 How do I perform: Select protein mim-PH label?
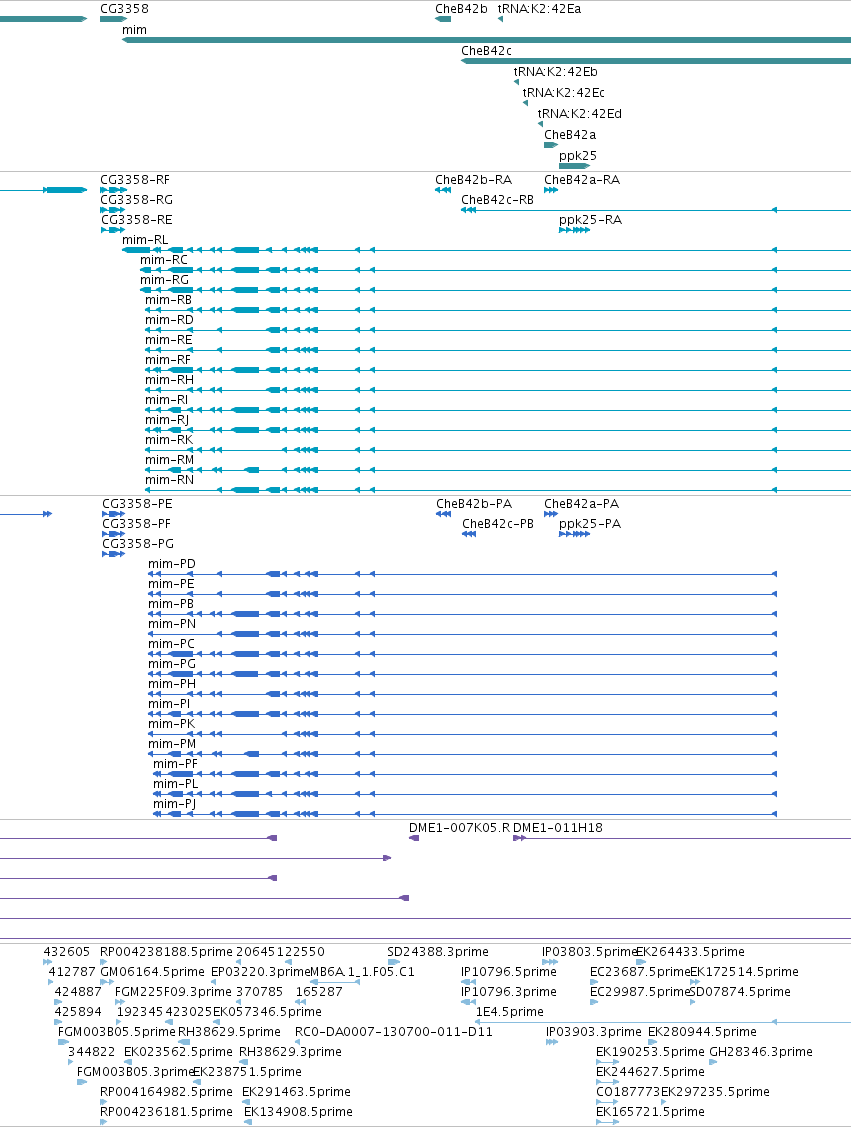click(172, 684)
